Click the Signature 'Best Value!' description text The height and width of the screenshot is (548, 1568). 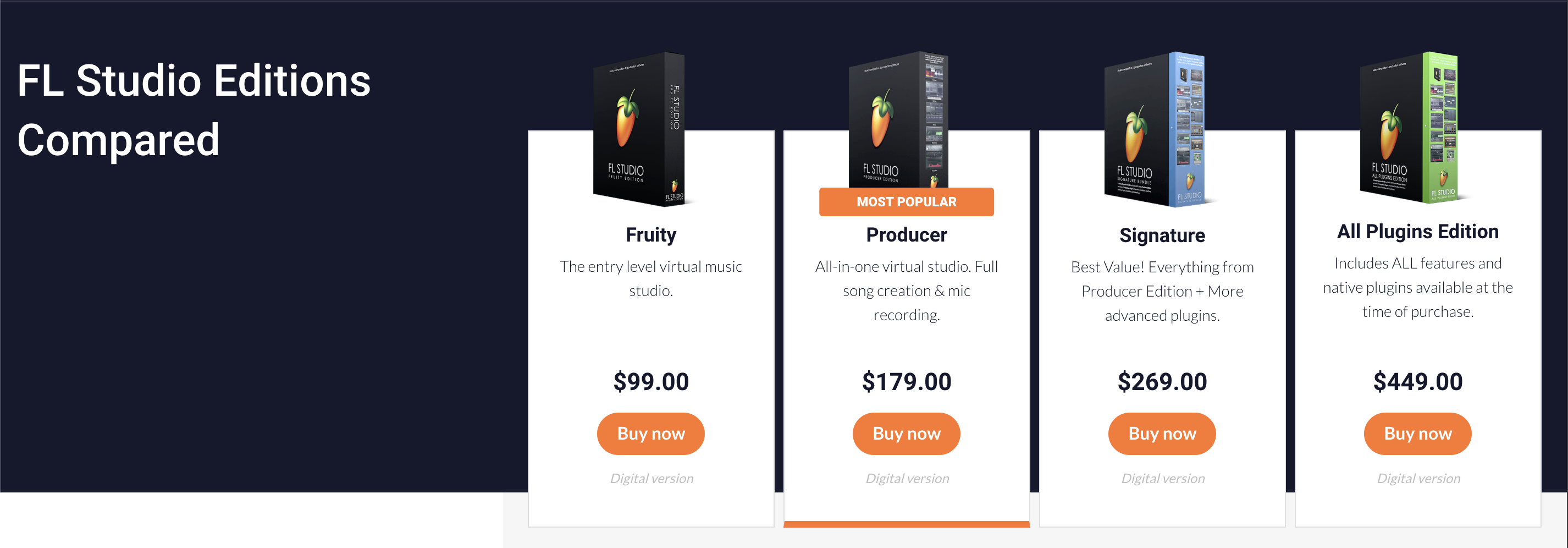(1161, 291)
